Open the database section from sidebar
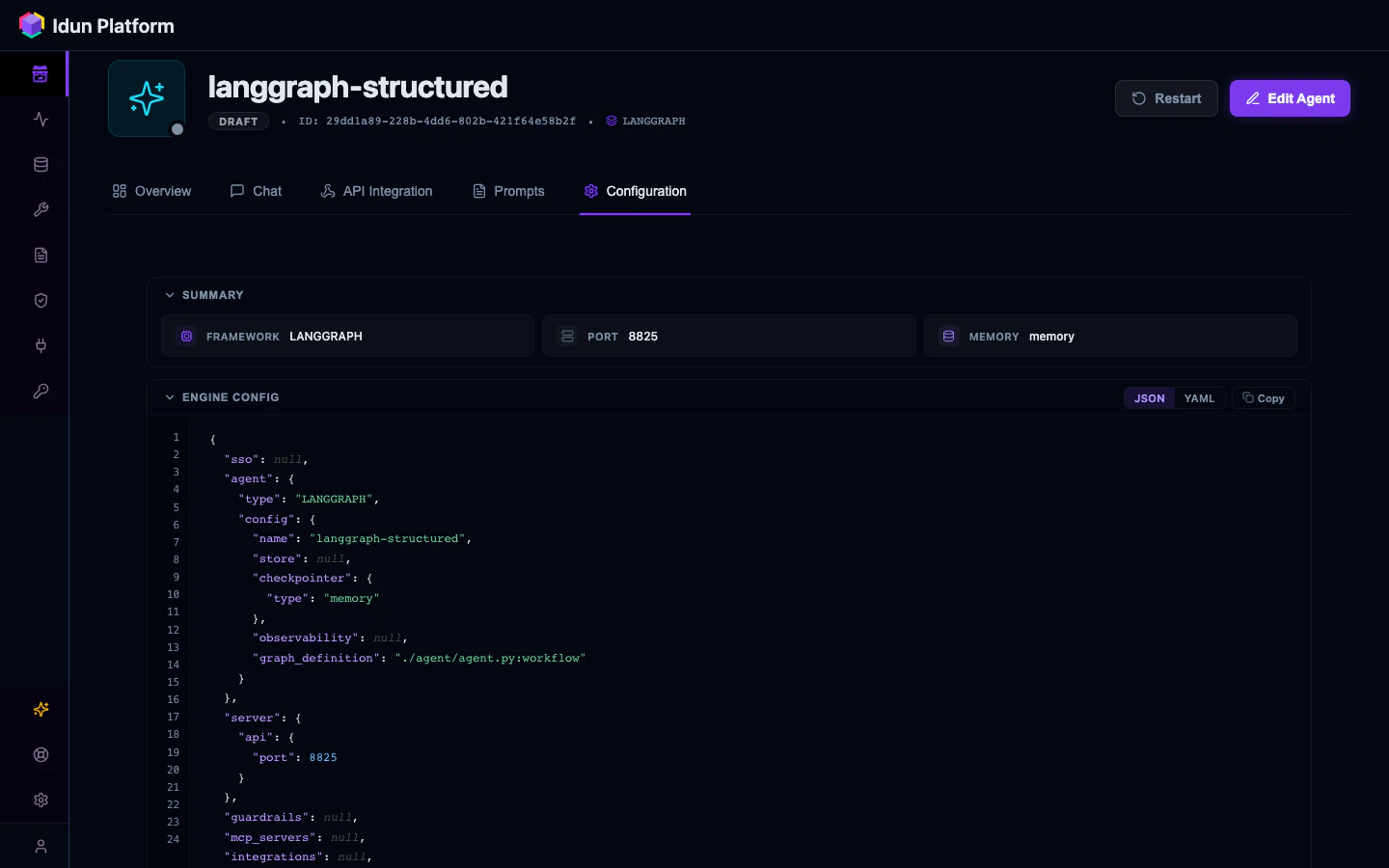This screenshot has height=868, width=1389. [41, 164]
